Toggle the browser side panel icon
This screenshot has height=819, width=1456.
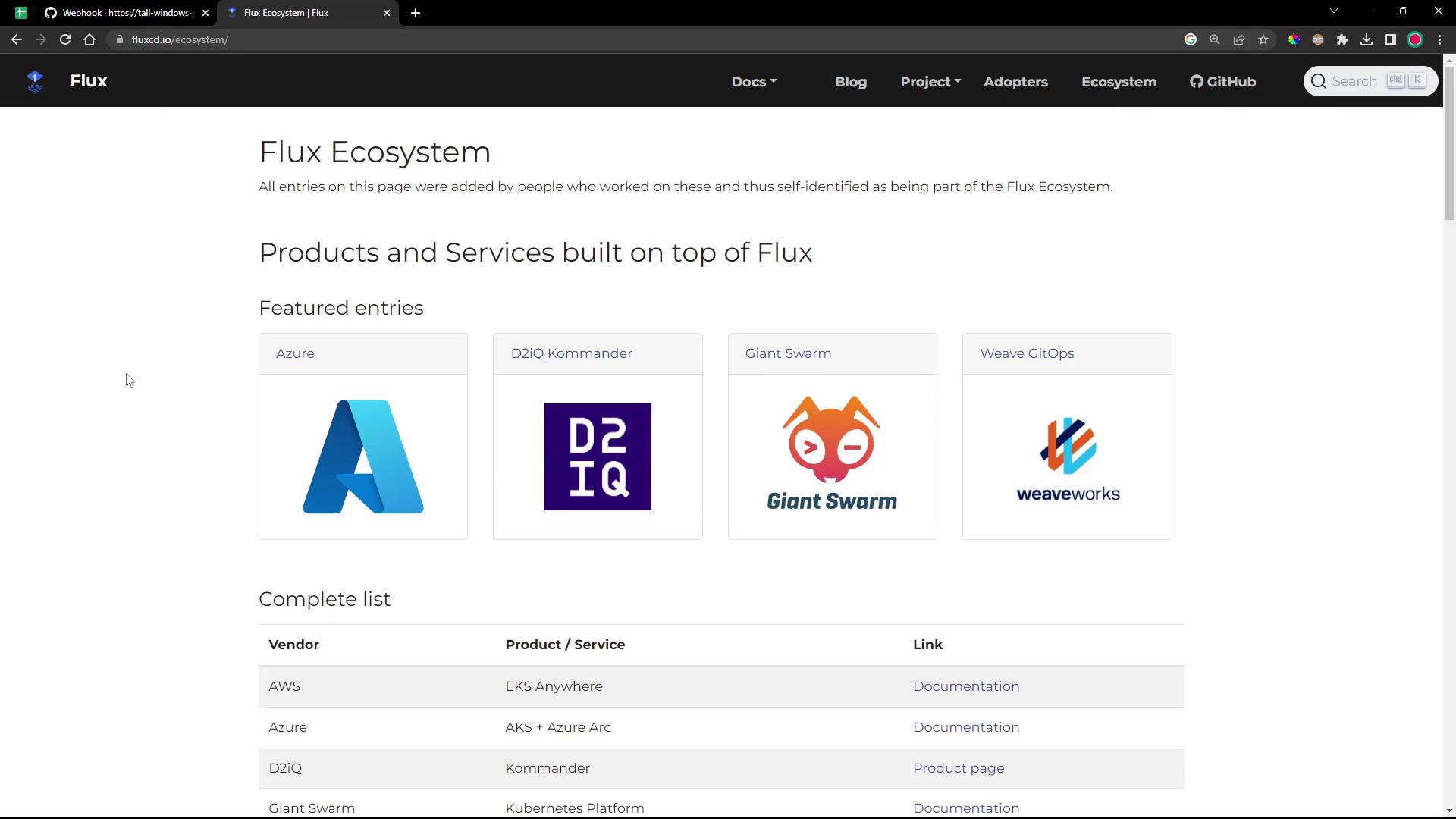click(x=1391, y=39)
